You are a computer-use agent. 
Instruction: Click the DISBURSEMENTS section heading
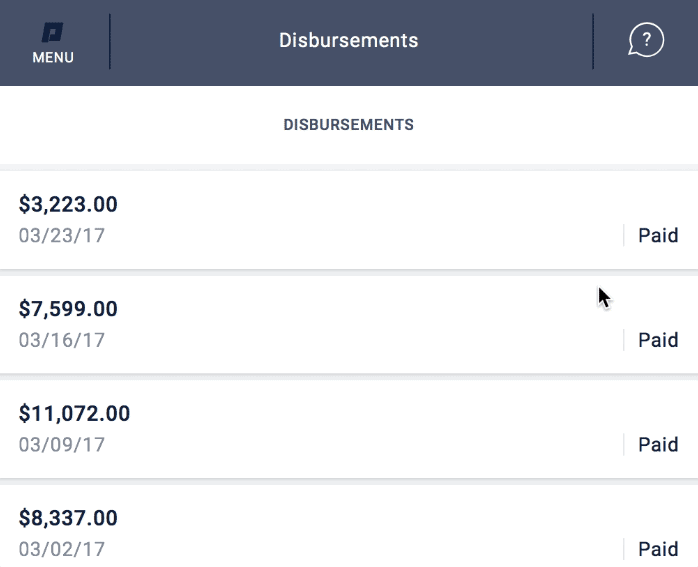(349, 125)
